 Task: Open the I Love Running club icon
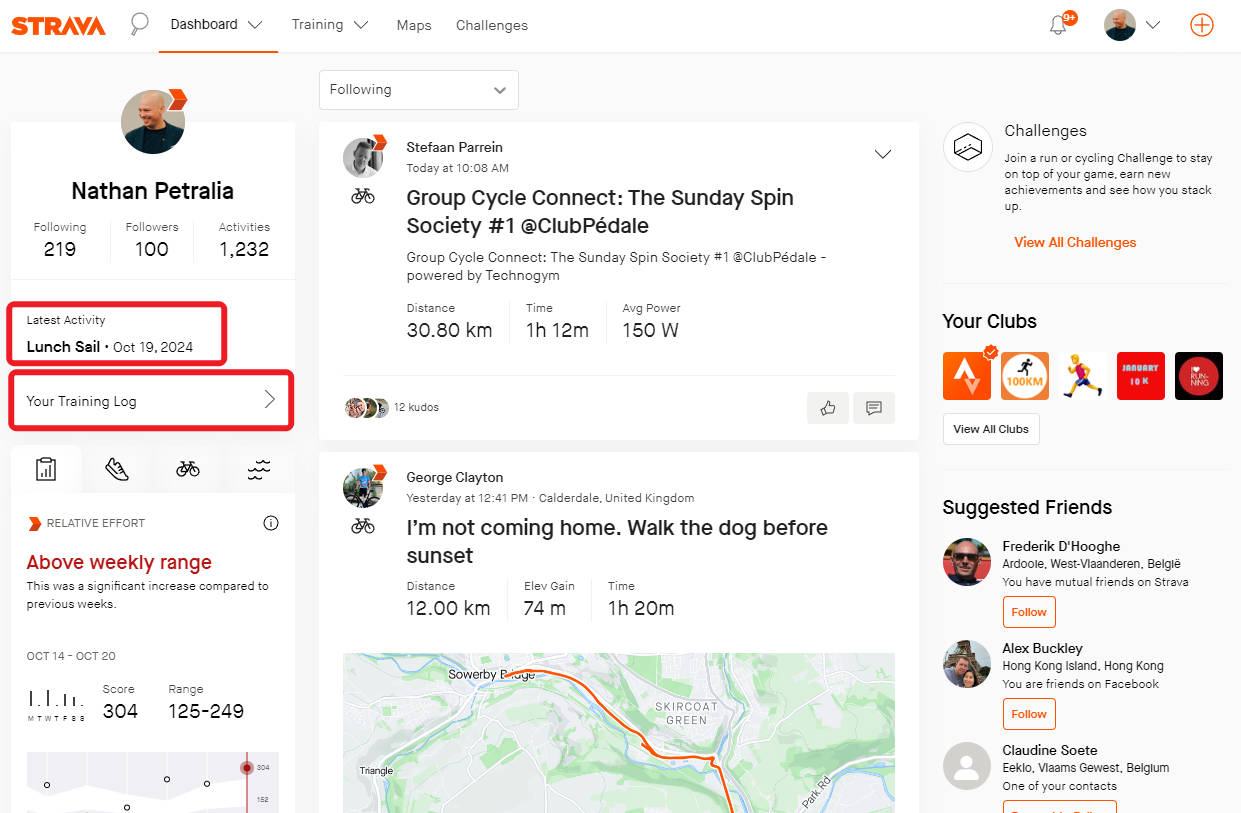coord(1199,376)
